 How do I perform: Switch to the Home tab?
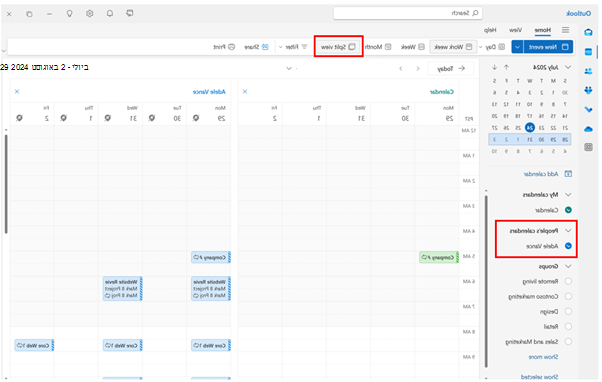click(542, 30)
